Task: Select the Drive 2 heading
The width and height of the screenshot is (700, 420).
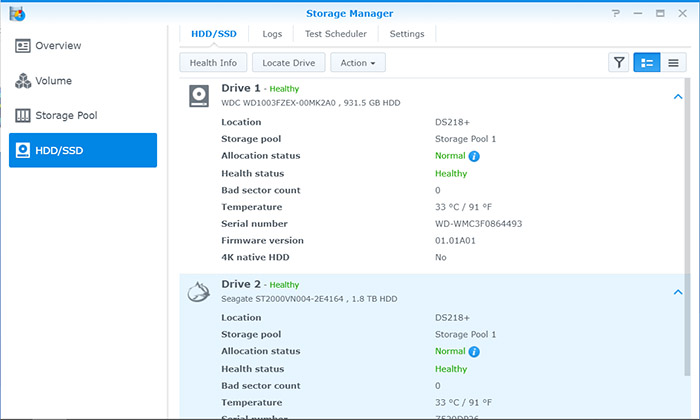Action: pyautogui.click(x=241, y=284)
